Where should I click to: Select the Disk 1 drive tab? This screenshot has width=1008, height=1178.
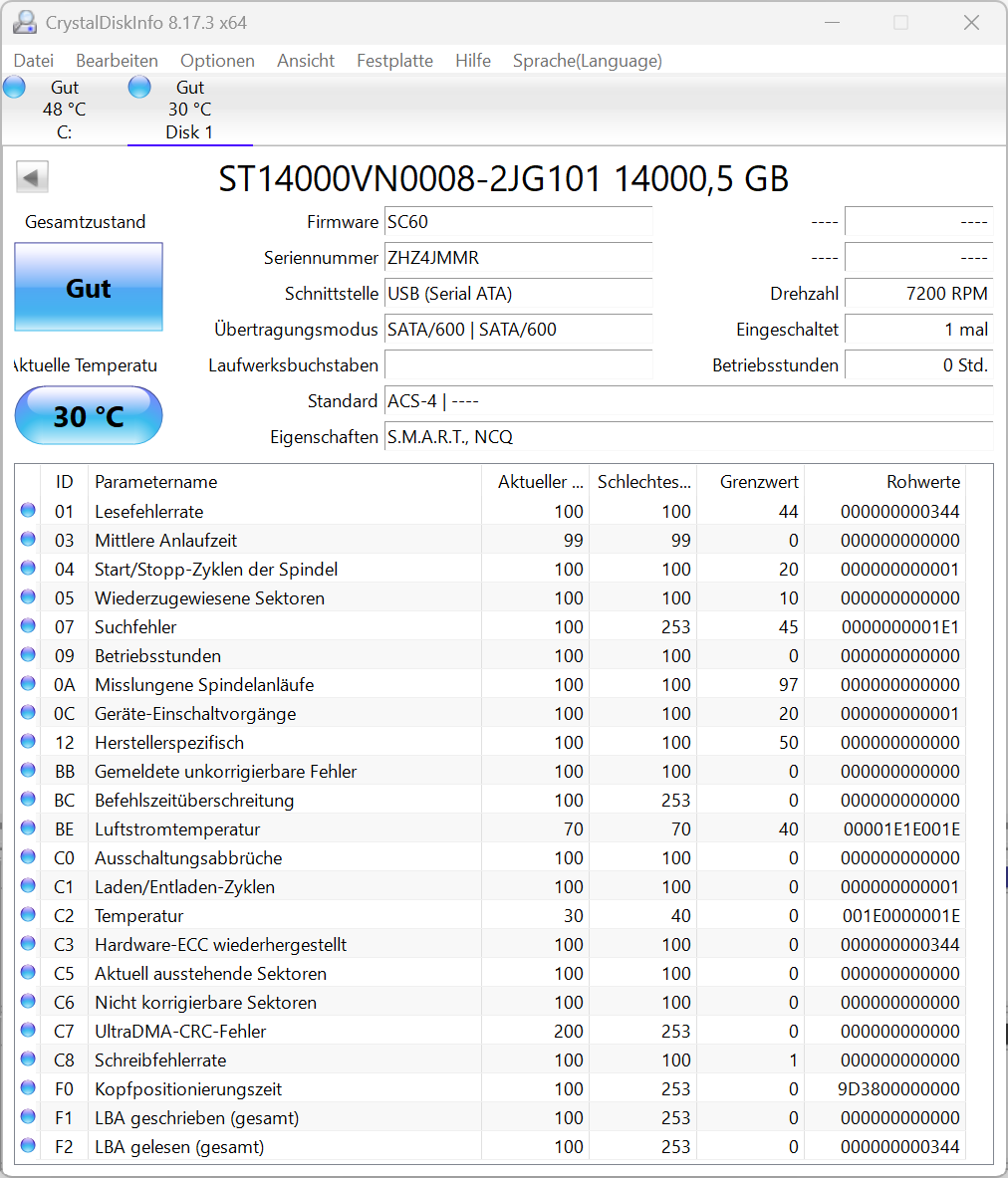(189, 110)
